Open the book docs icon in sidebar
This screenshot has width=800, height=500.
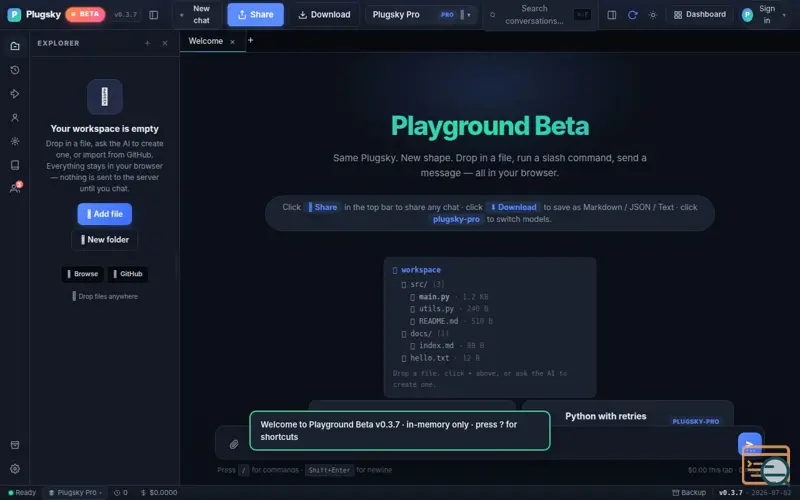point(15,165)
